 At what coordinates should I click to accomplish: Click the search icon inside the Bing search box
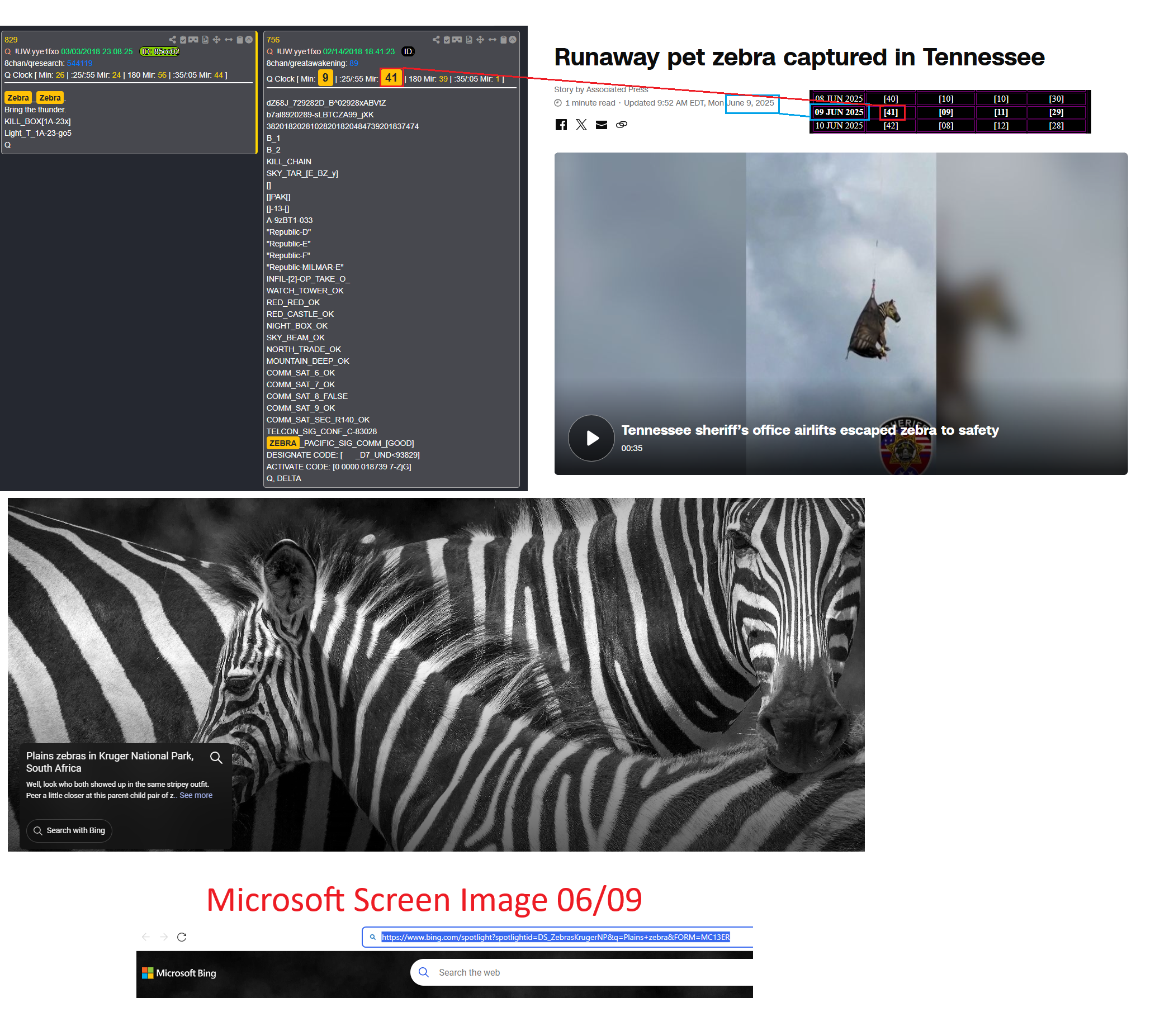pos(424,972)
